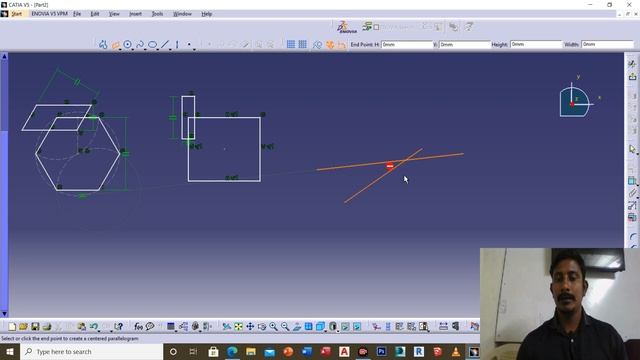Toggle Snap to Point icon
This screenshot has width=640, height=360.
click(x=302, y=44)
